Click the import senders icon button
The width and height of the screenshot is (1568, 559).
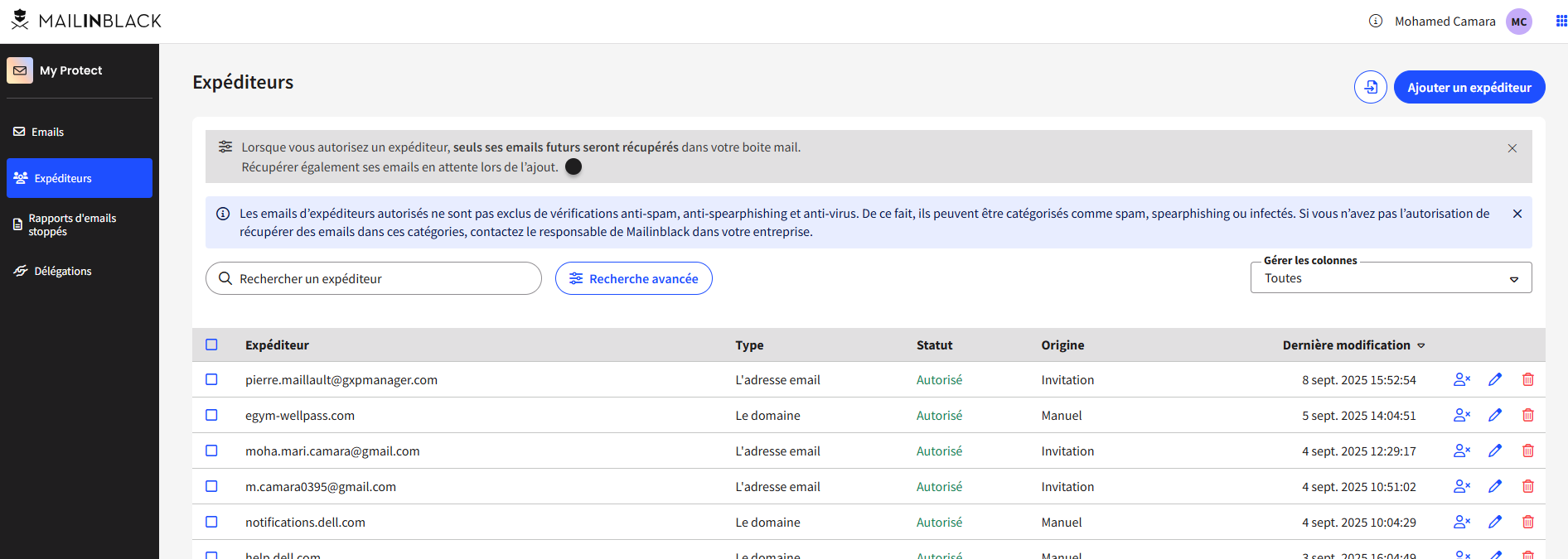(1370, 87)
